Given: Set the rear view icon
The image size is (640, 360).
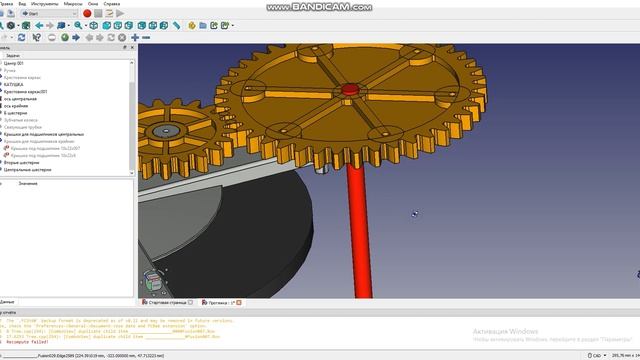Looking at the screenshot, I should [x=142, y=25].
